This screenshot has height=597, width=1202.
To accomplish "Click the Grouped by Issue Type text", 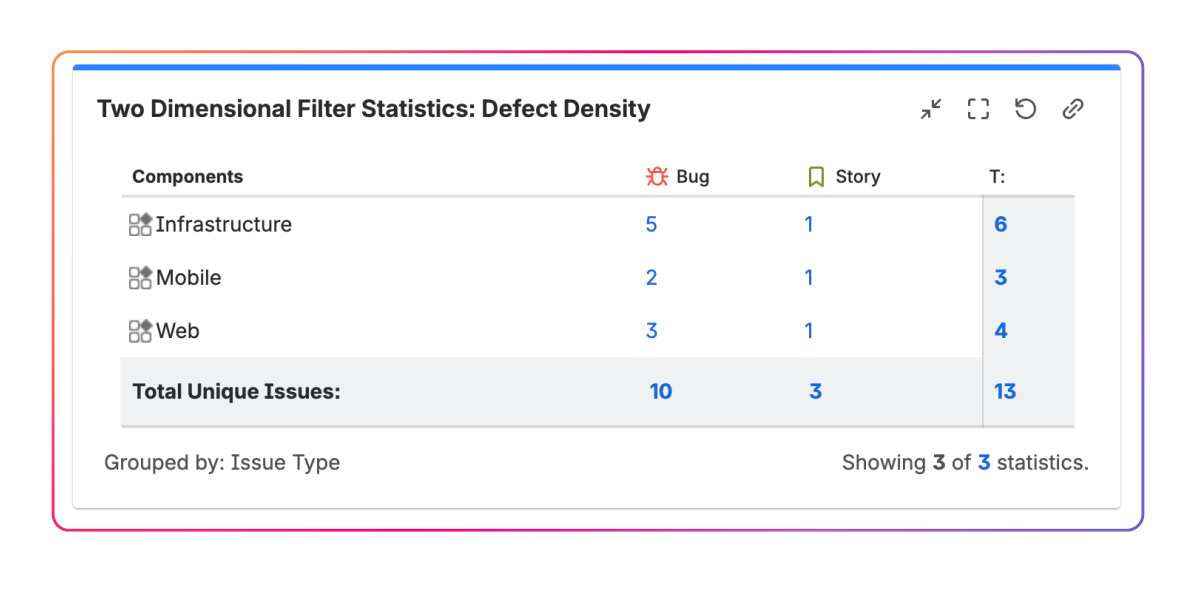I will (x=221, y=462).
